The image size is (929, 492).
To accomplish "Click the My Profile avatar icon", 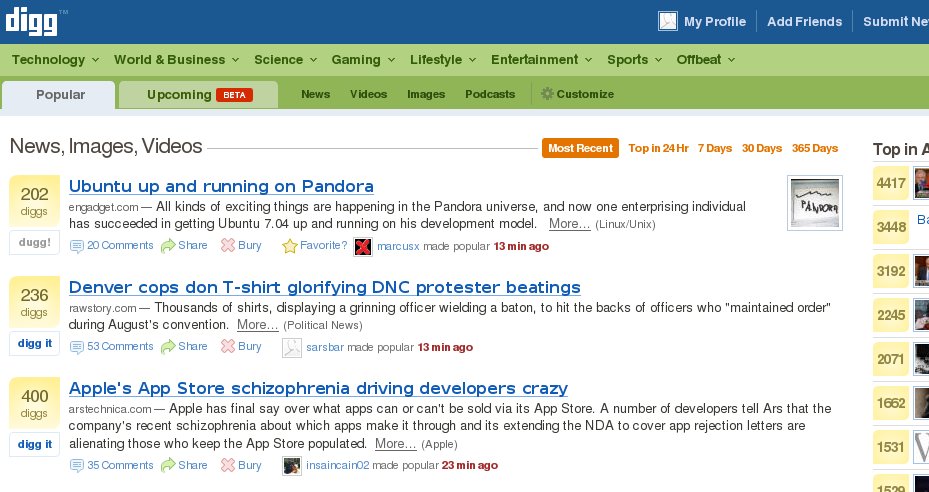I will [x=668, y=21].
